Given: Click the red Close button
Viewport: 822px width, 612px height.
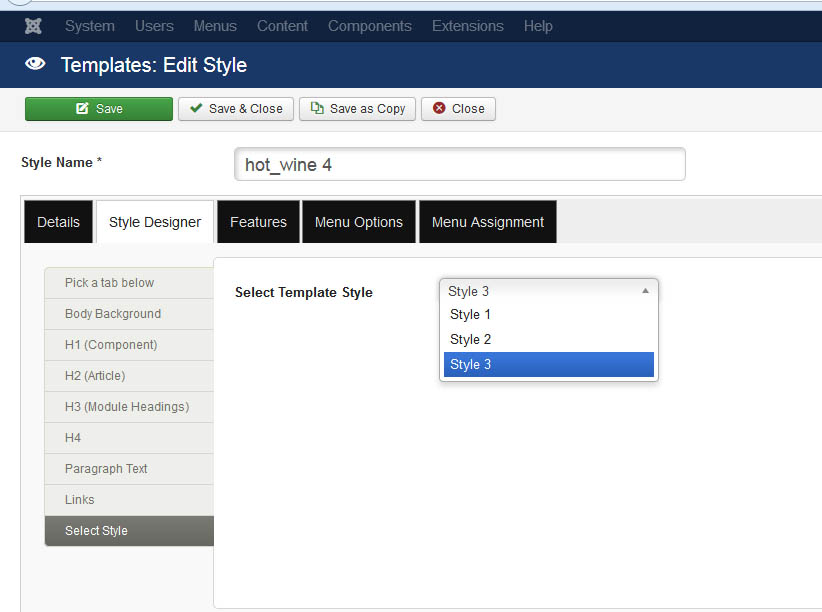Looking at the screenshot, I should [x=458, y=109].
